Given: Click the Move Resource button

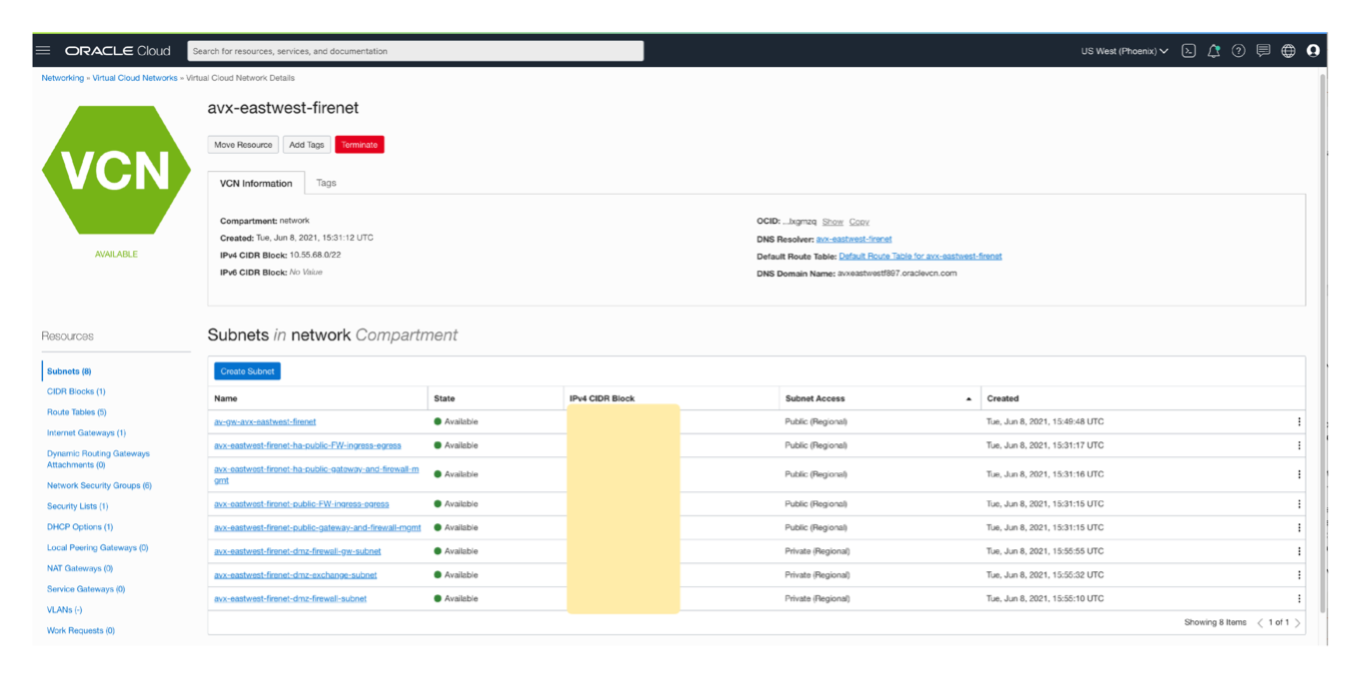Looking at the screenshot, I should tap(243, 145).
